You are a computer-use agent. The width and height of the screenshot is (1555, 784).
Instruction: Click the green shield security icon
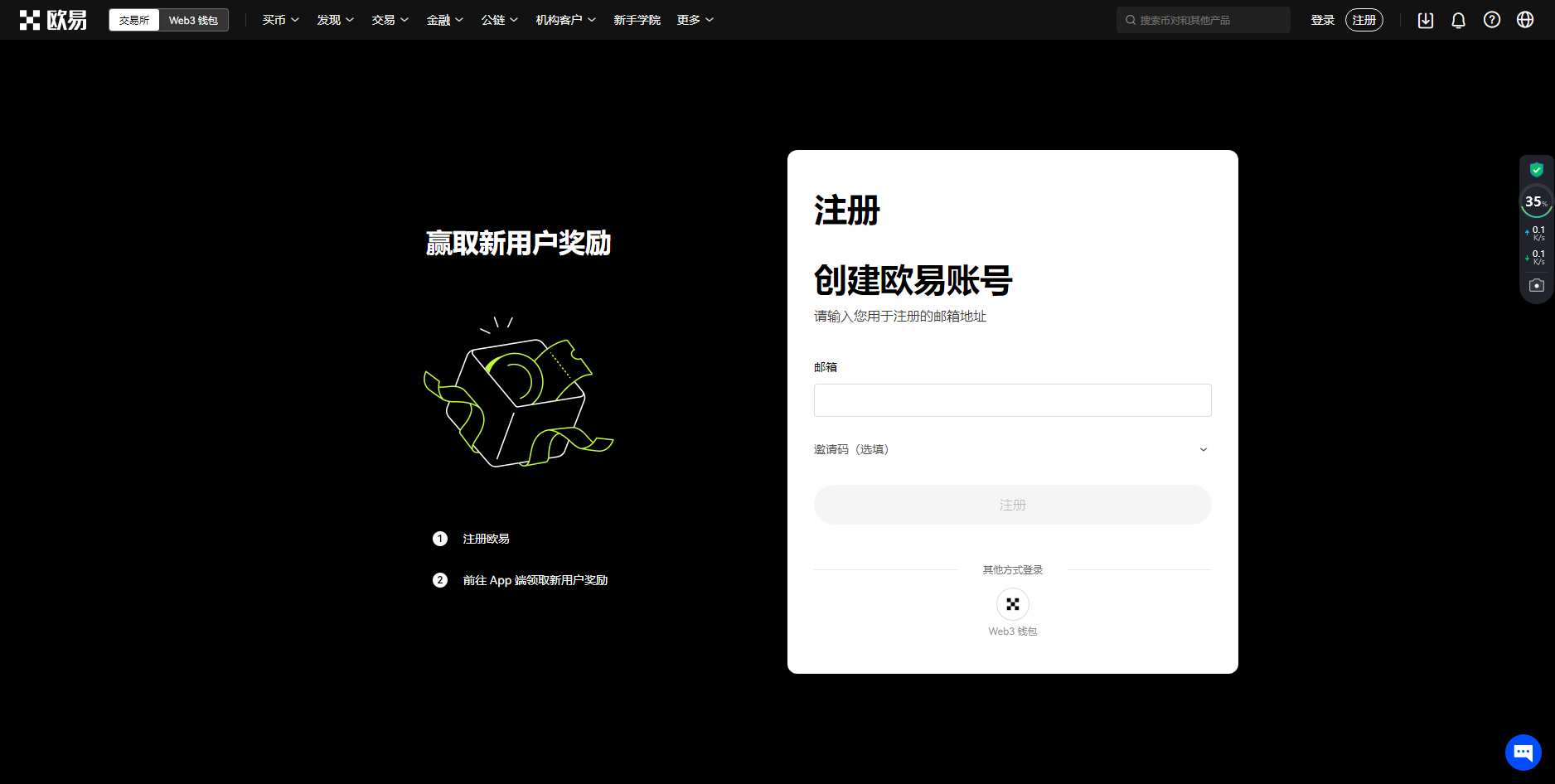1537,169
